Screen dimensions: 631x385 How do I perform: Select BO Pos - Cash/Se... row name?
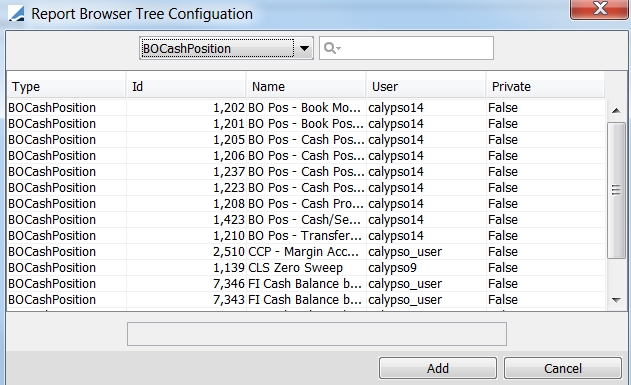(x=304, y=220)
